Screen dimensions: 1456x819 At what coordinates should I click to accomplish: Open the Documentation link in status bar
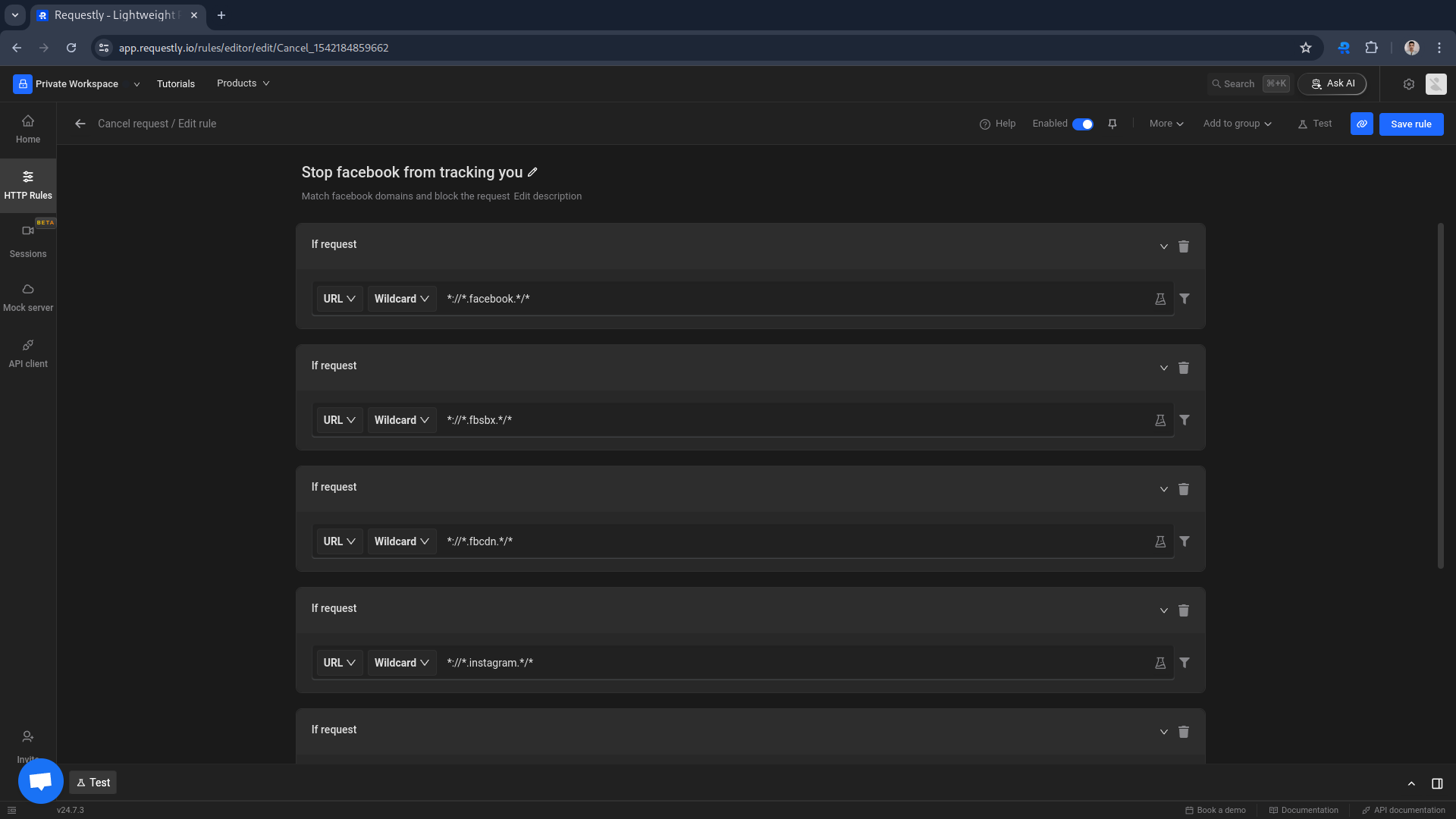pyautogui.click(x=1304, y=810)
